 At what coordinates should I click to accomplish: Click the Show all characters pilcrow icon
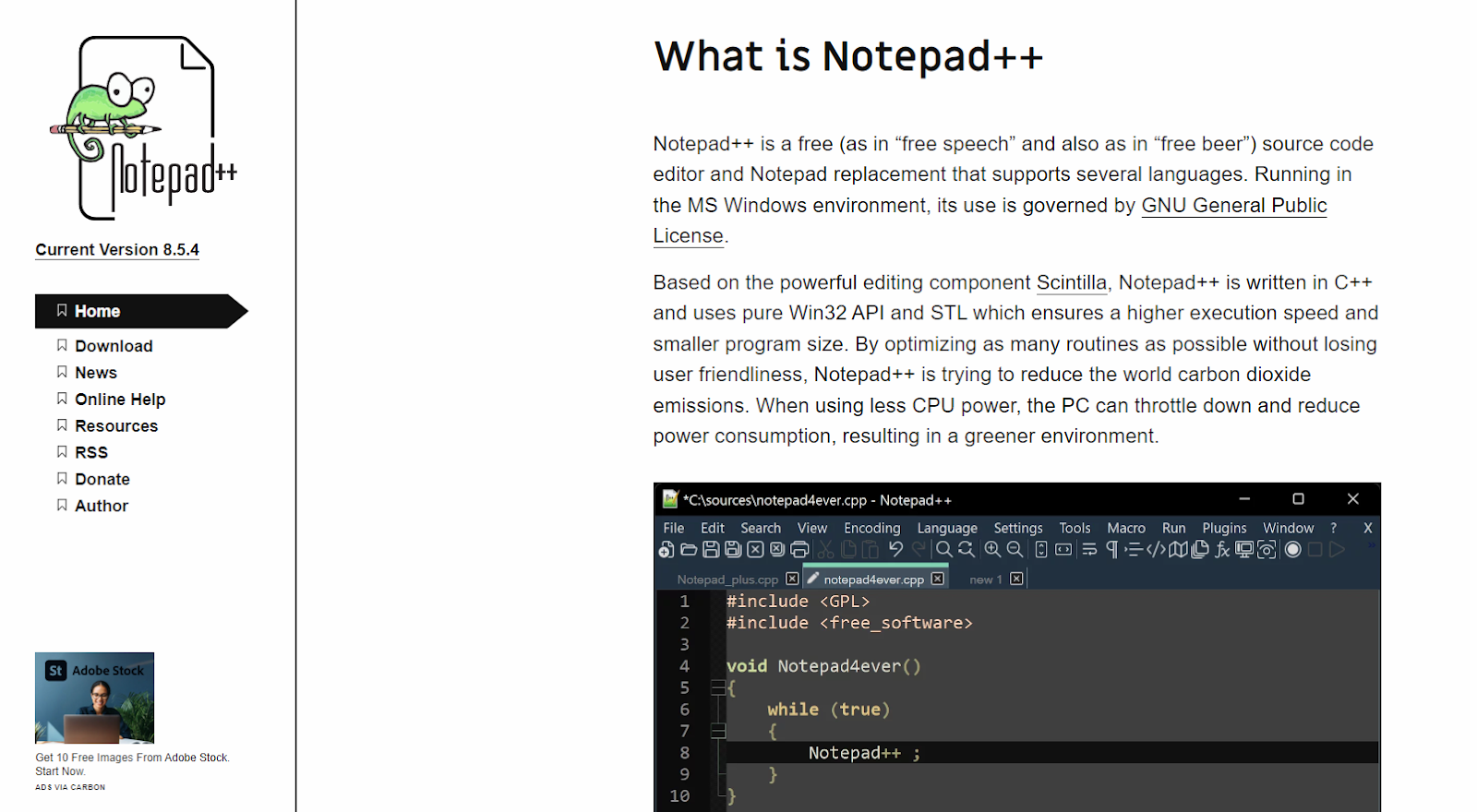1112,549
